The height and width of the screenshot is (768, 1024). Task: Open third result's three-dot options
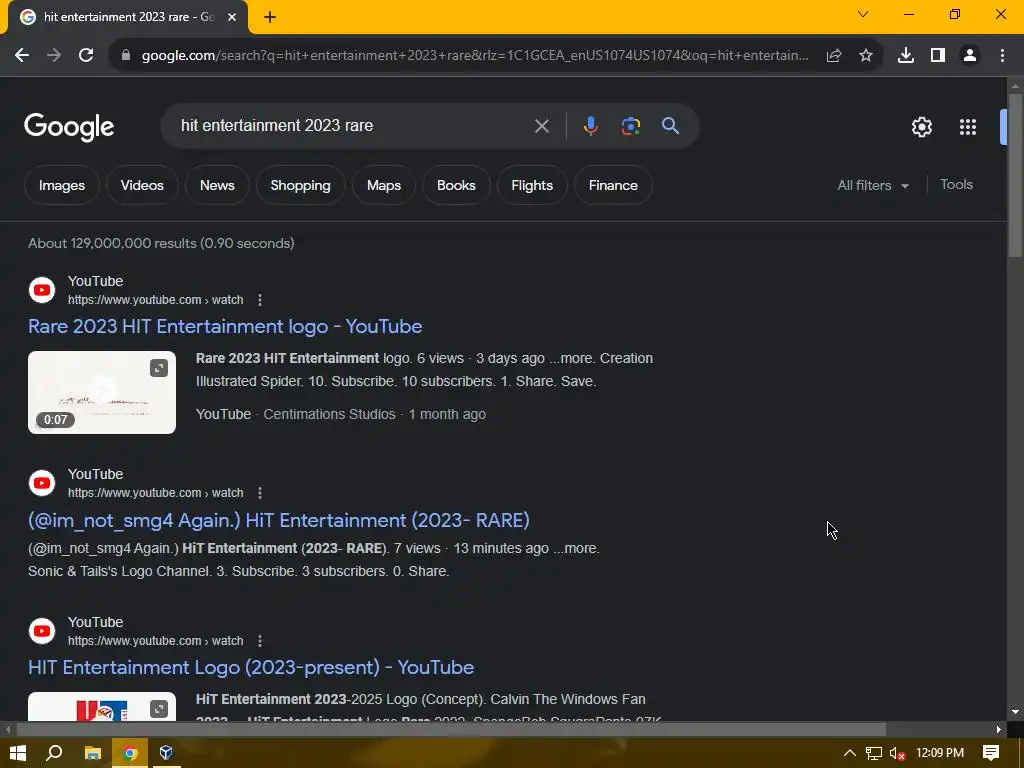pyautogui.click(x=260, y=641)
